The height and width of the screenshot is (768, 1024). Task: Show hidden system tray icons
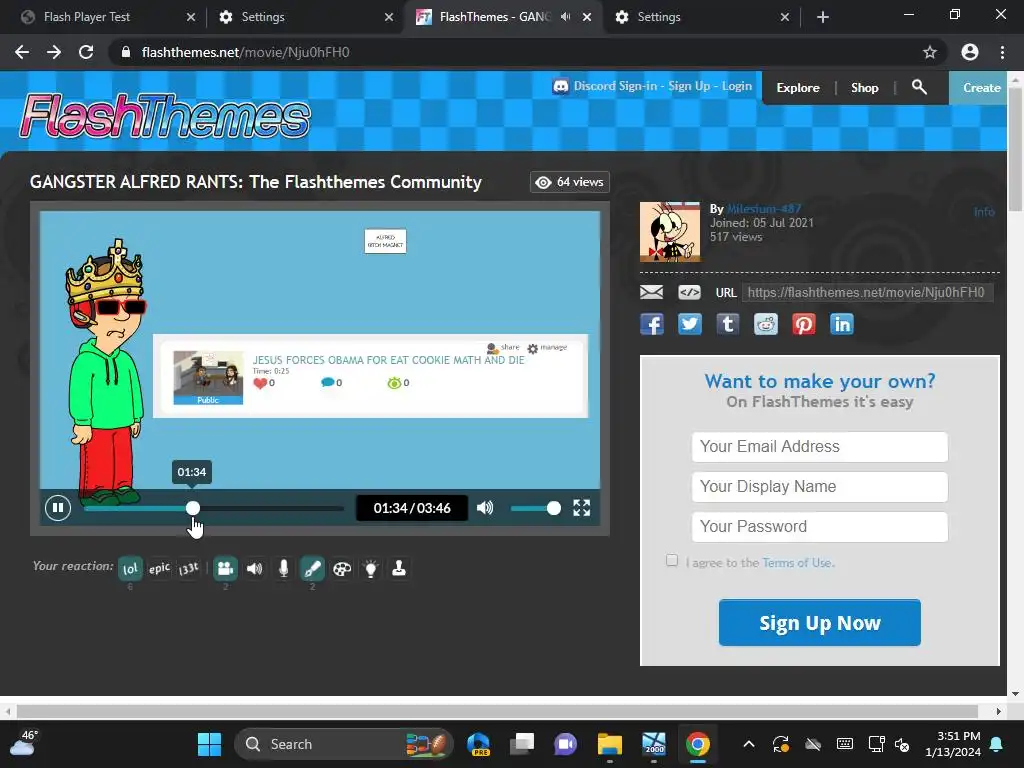coord(749,744)
